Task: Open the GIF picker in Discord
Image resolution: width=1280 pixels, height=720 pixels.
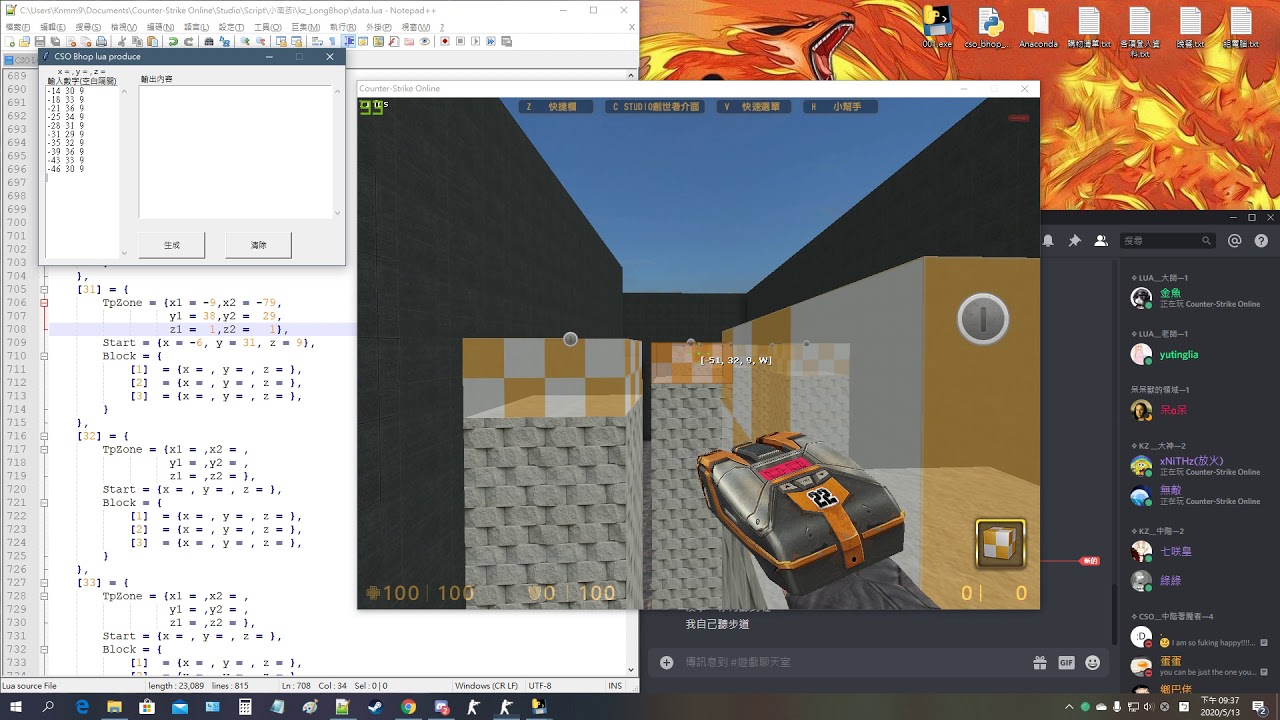Action: coord(1066,662)
